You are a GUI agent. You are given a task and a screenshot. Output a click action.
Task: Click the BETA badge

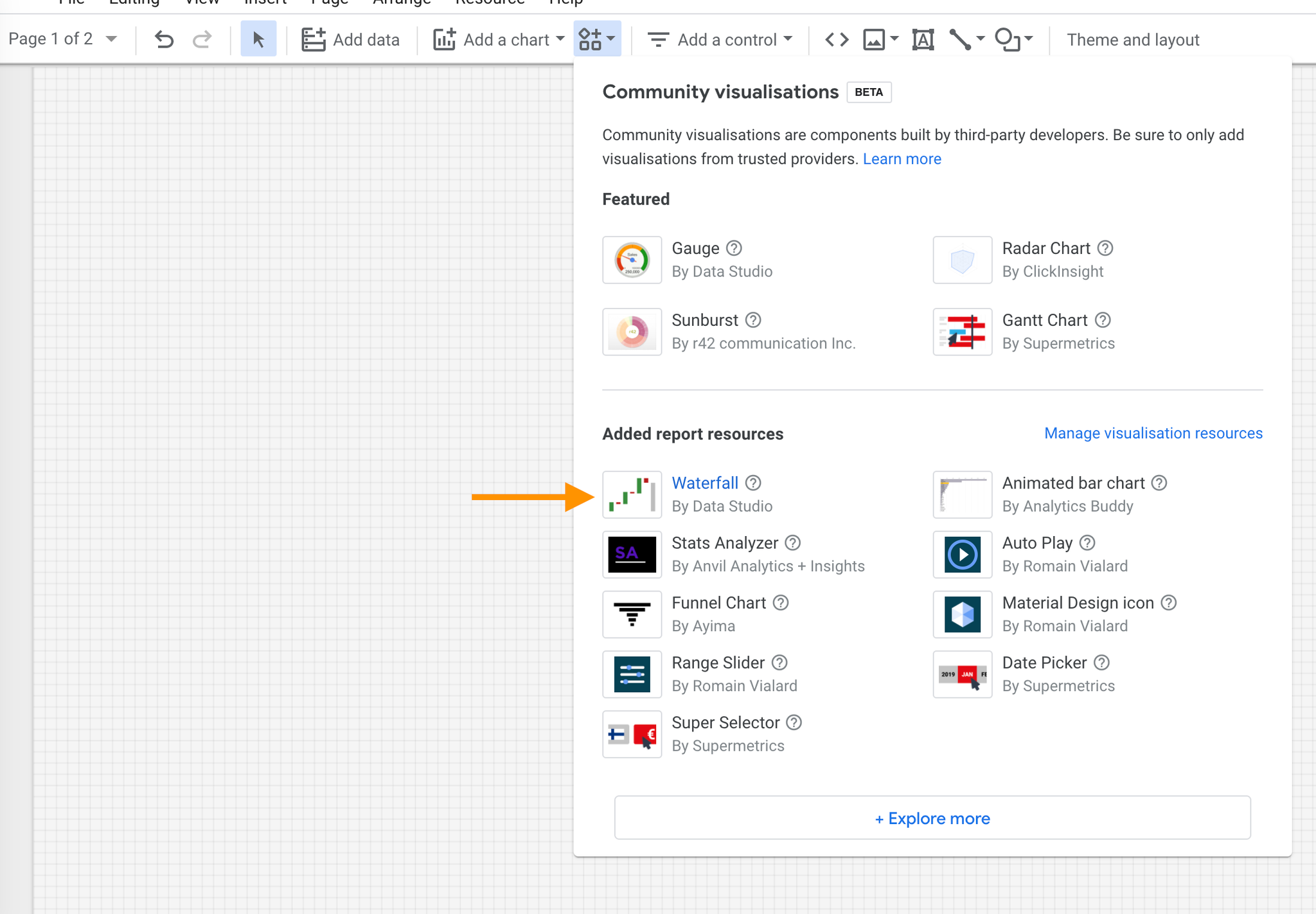click(869, 92)
